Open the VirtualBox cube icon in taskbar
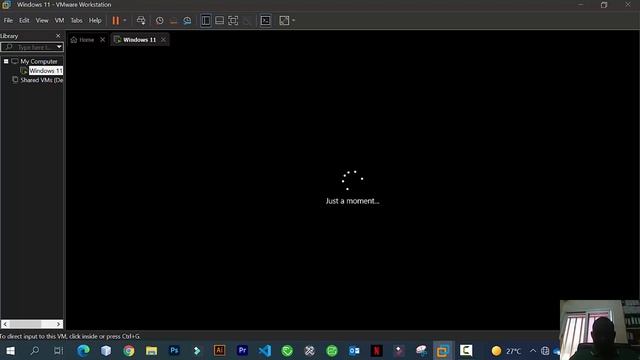640x360 pixels. tap(106, 351)
